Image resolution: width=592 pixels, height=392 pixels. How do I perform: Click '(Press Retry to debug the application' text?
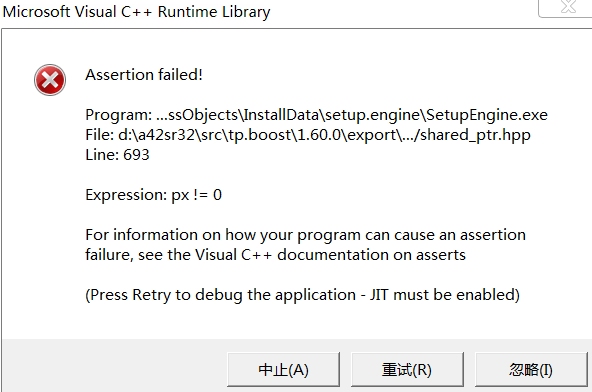click(x=220, y=295)
